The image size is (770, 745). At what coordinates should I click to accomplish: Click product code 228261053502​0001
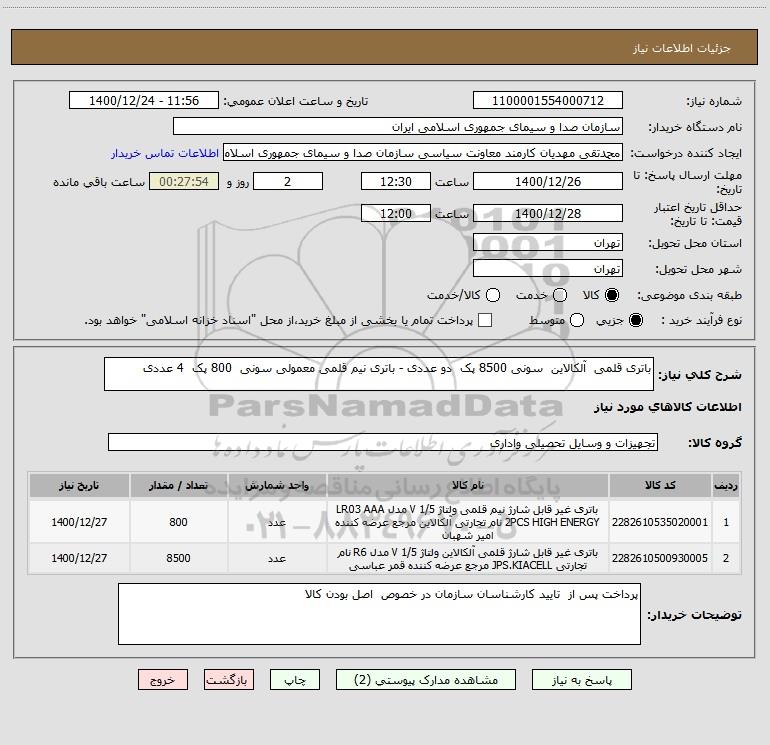click(660, 522)
